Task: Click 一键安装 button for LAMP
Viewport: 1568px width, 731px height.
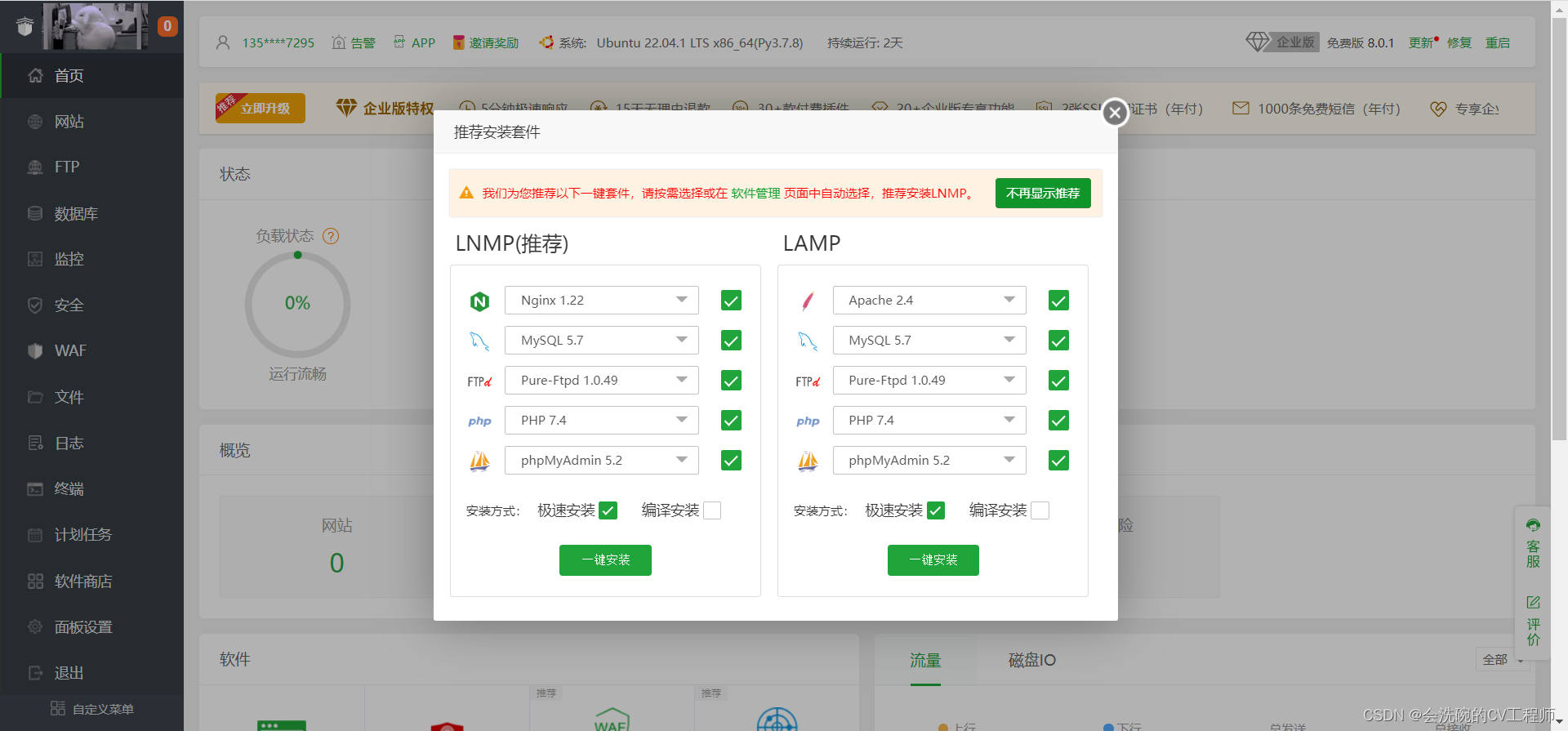Action: coord(933,560)
